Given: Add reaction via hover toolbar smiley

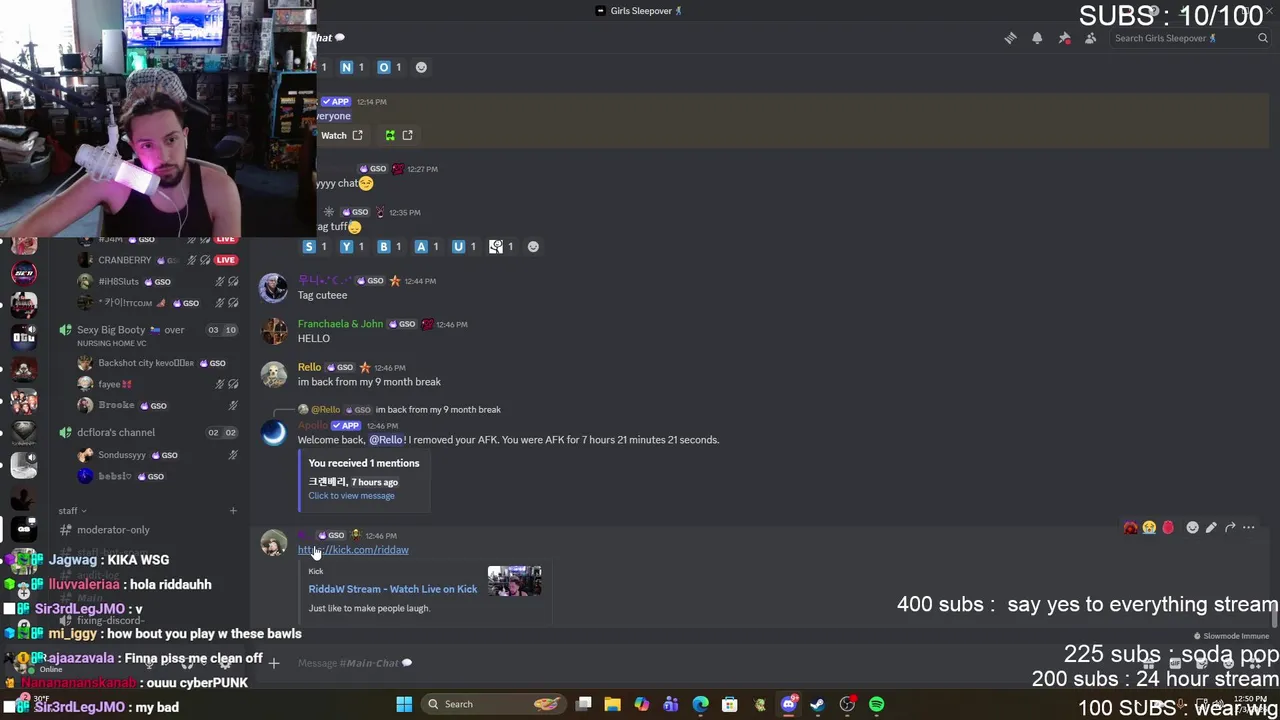Looking at the screenshot, I should pyautogui.click(x=1192, y=527).
